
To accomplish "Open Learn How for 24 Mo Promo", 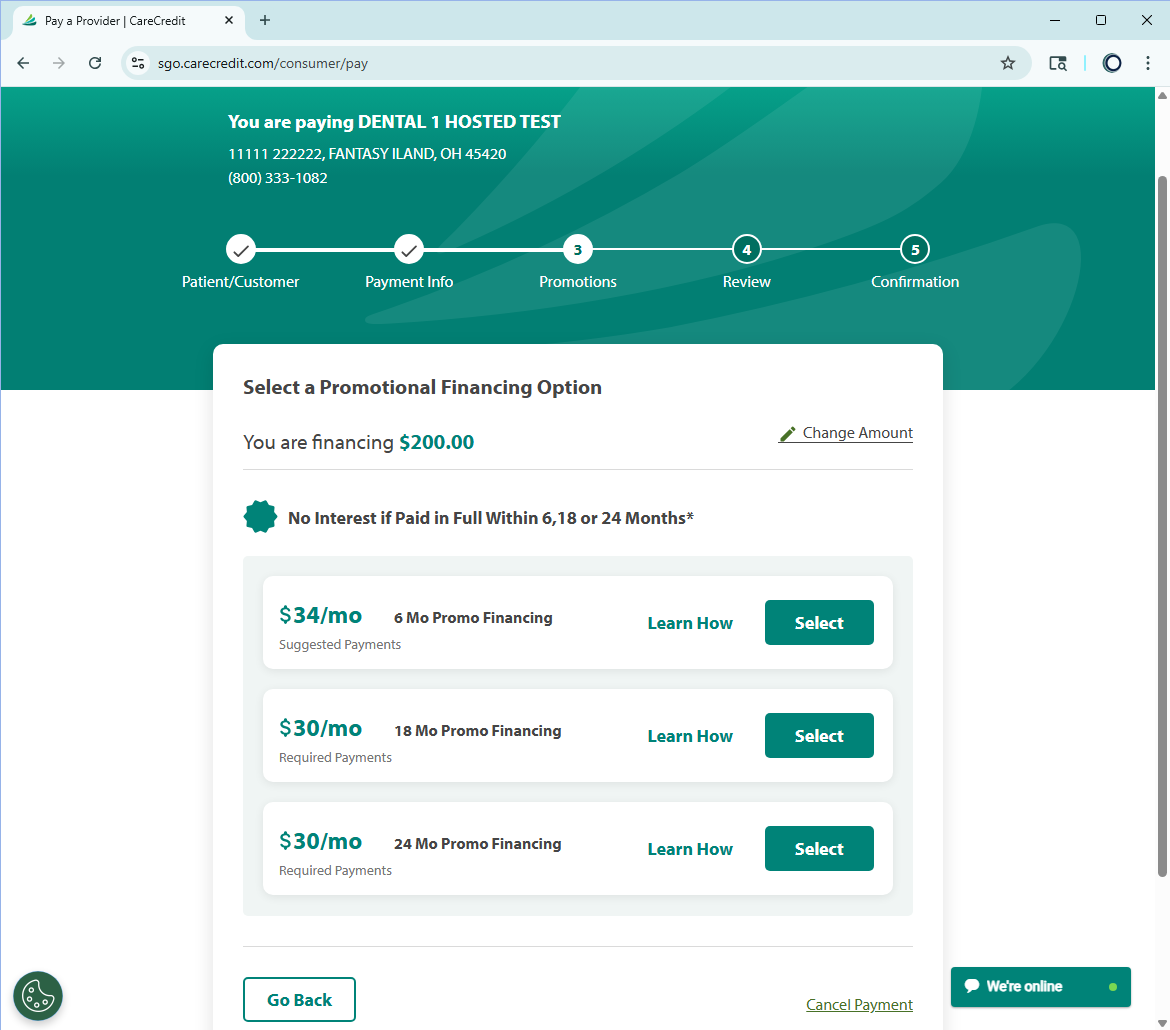I will click(690, 849).
